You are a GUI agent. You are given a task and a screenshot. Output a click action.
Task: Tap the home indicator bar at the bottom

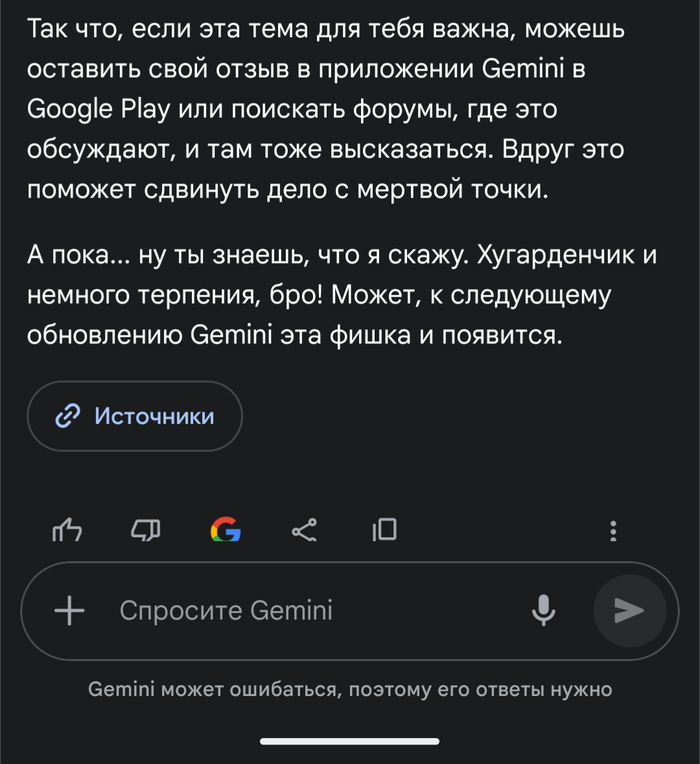(350, 741)
